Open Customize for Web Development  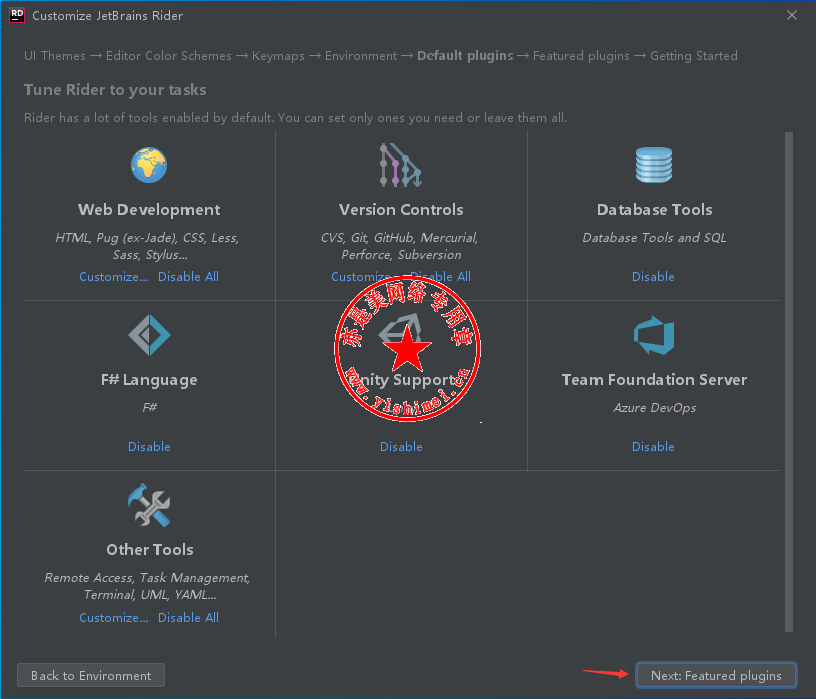[113, 276]
